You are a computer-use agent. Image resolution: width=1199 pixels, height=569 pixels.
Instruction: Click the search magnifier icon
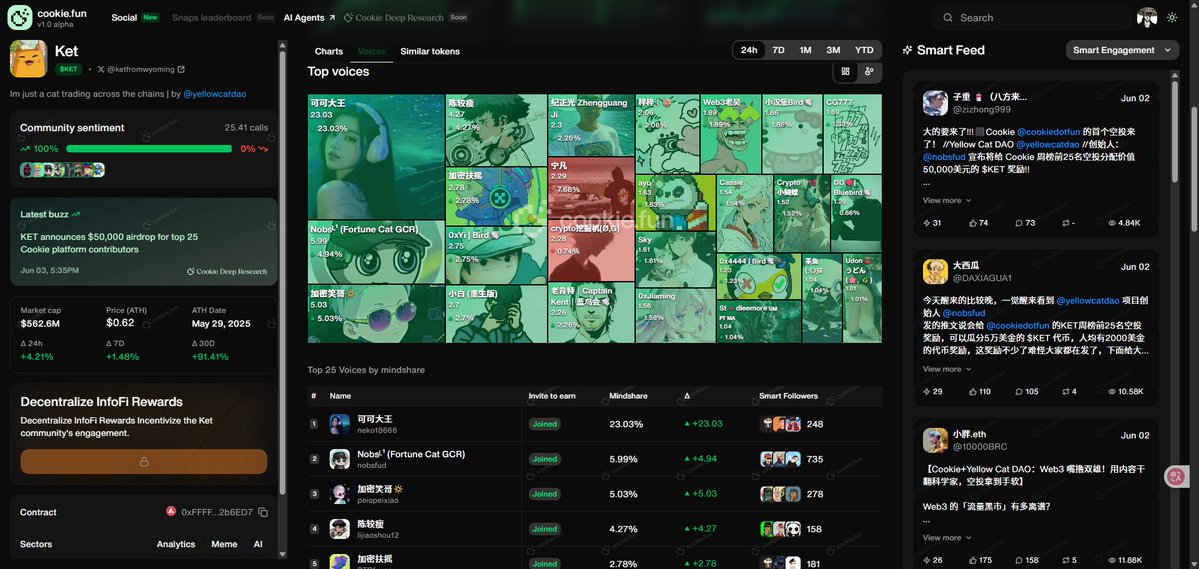click(948, 18)
